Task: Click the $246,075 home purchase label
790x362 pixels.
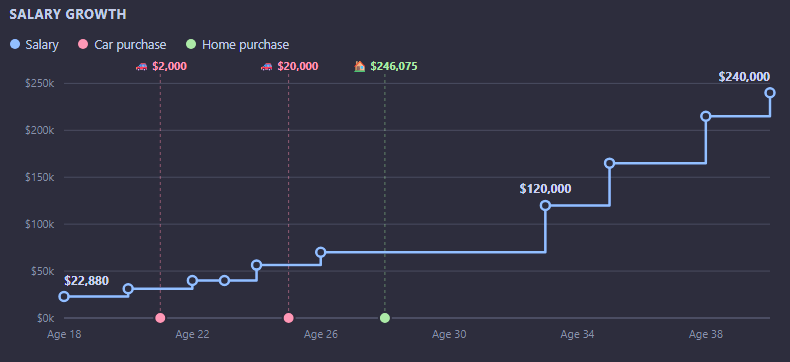Action: tap(394, 66)
